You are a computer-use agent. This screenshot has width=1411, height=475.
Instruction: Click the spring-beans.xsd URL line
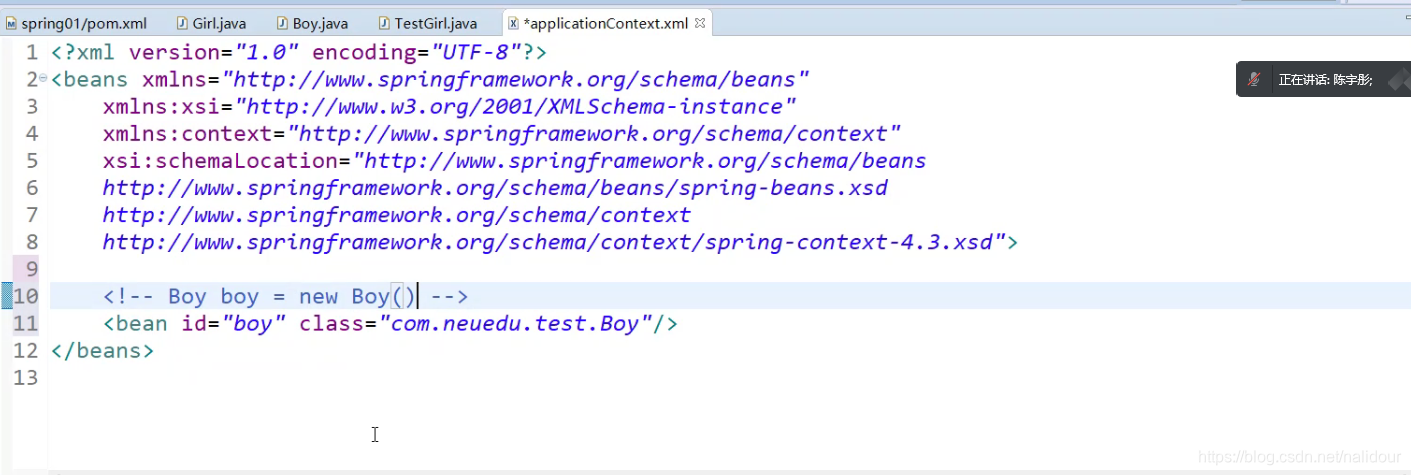pyautogui.click(x=495, y=188)
